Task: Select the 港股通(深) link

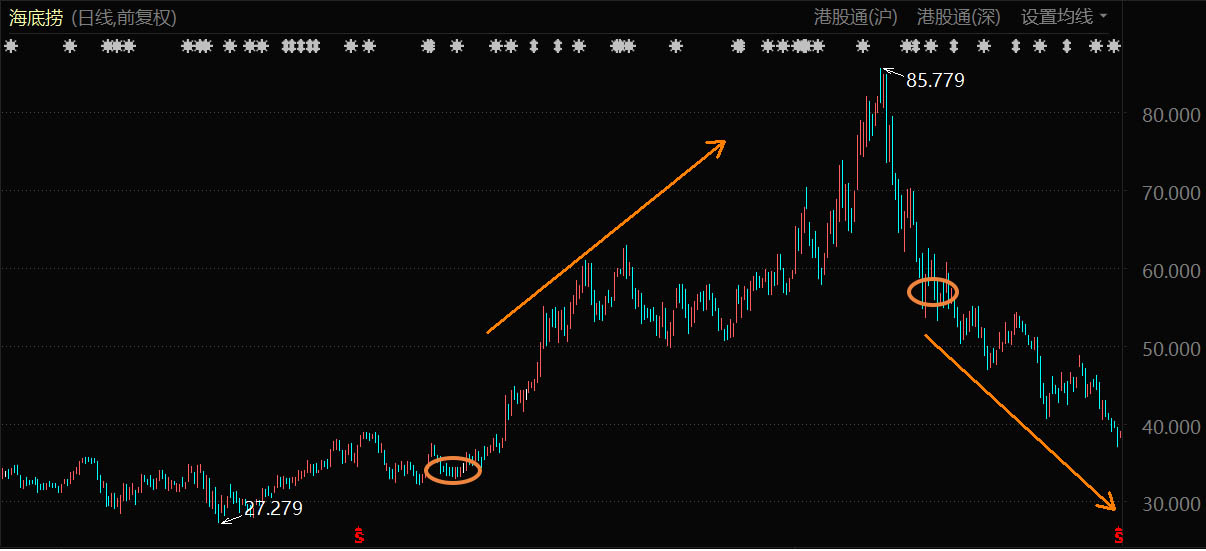Action: click(959, 17)
